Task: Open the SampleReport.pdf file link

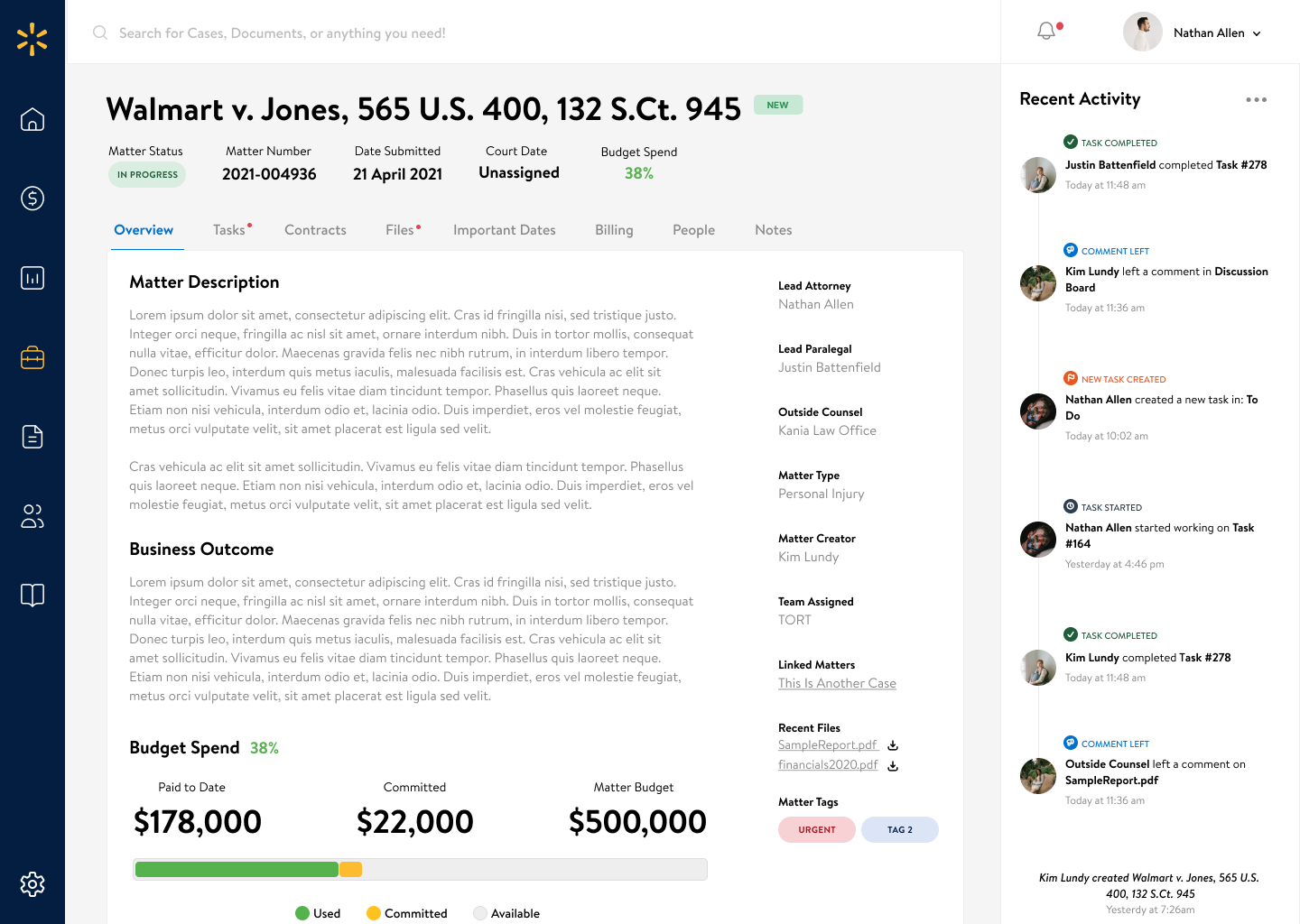Action: click(828, 745)
